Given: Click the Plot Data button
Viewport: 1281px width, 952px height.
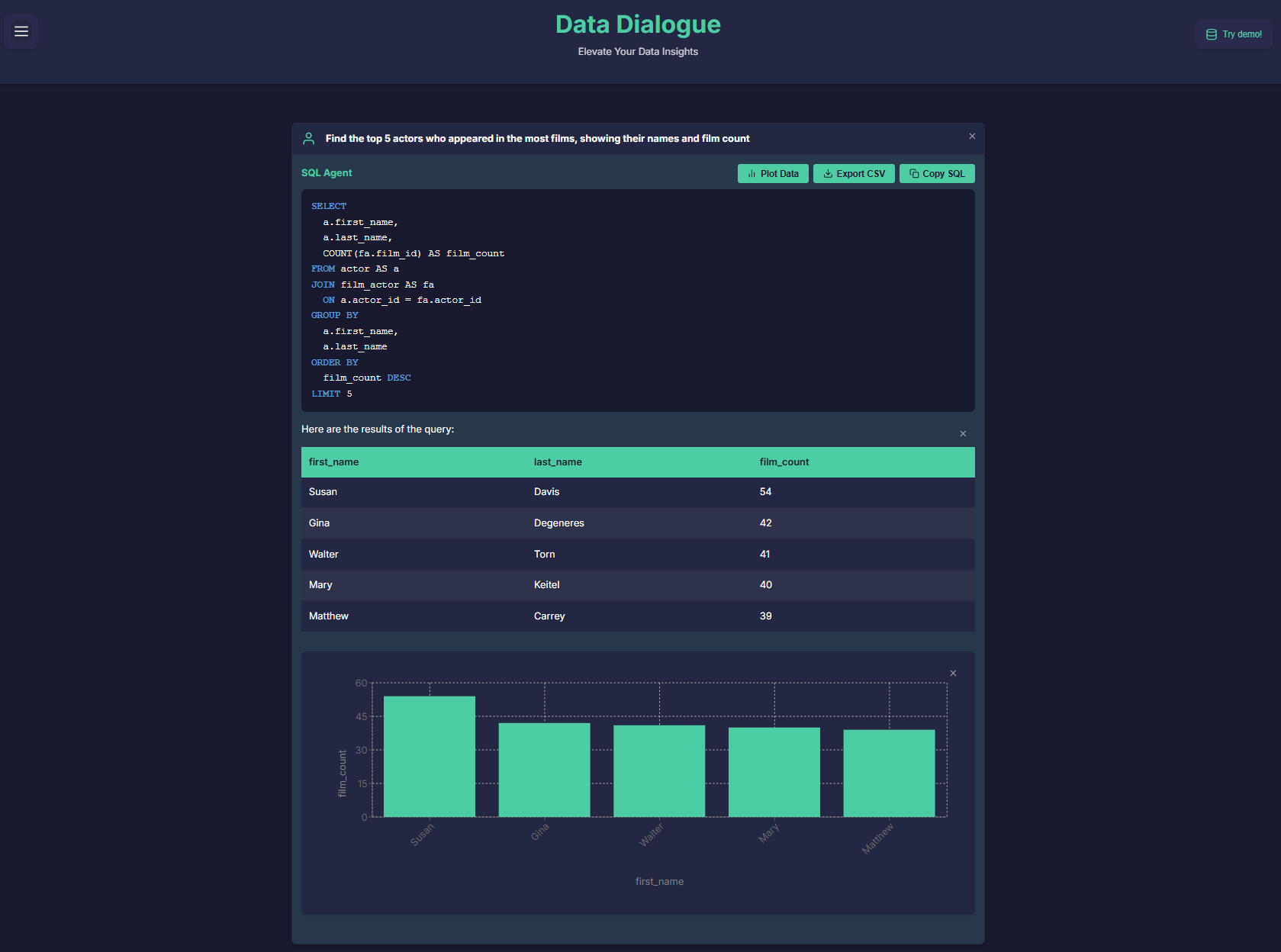Looking at the screenshot, I should click(x=773, y=174).
